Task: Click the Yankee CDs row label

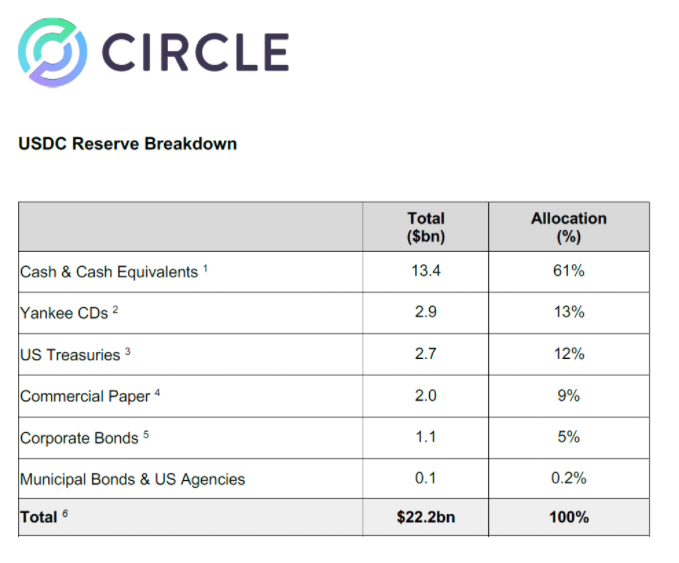Action: 64,313
